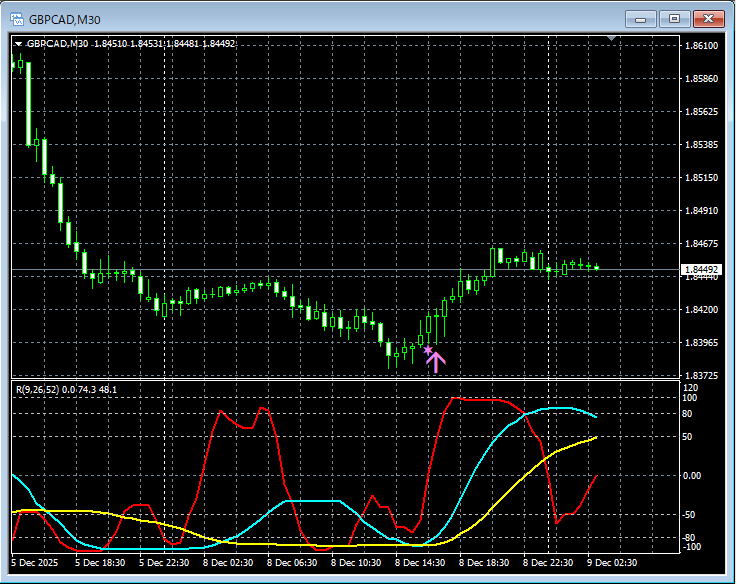This screenshot has width=737, height=584.
Task: Click the current price label 1.84492
Action: point(701,269)
